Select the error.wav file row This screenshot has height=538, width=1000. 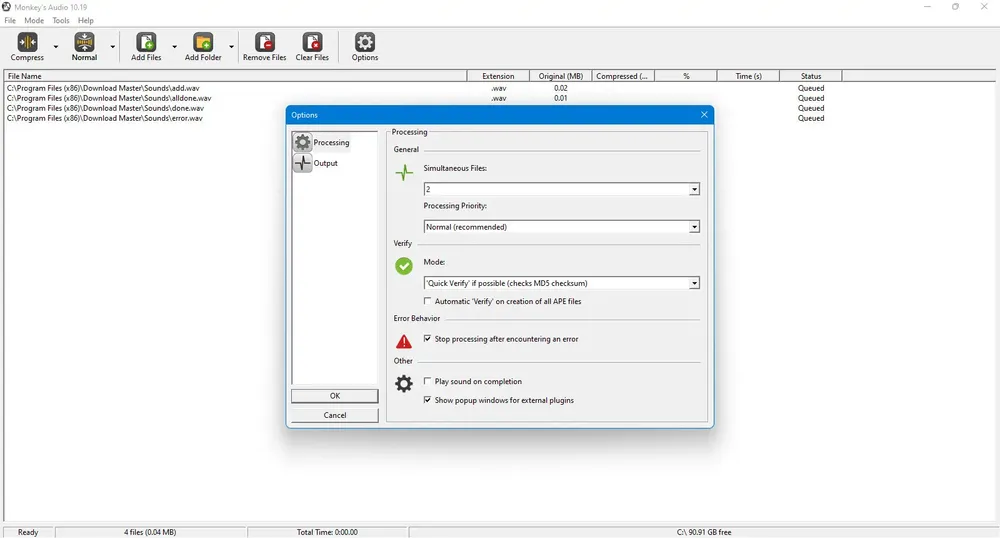click(x=105, y=118)
